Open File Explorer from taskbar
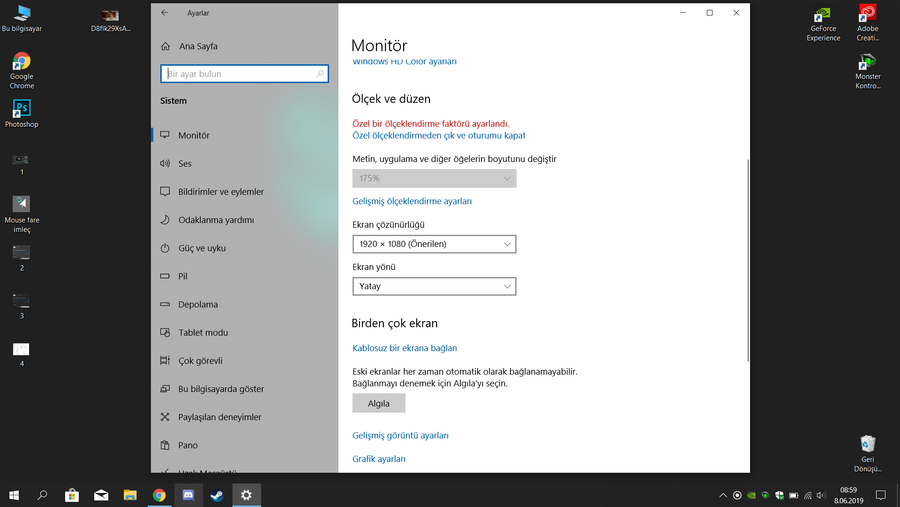Viewport: 900px width, 507px height. [130, 495]
